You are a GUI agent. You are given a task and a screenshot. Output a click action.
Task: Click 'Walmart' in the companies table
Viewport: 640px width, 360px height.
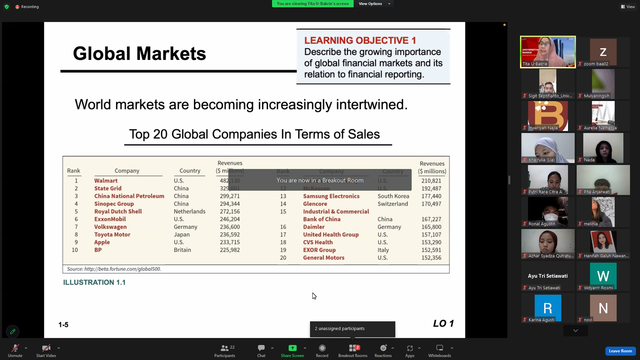[106, 180]
